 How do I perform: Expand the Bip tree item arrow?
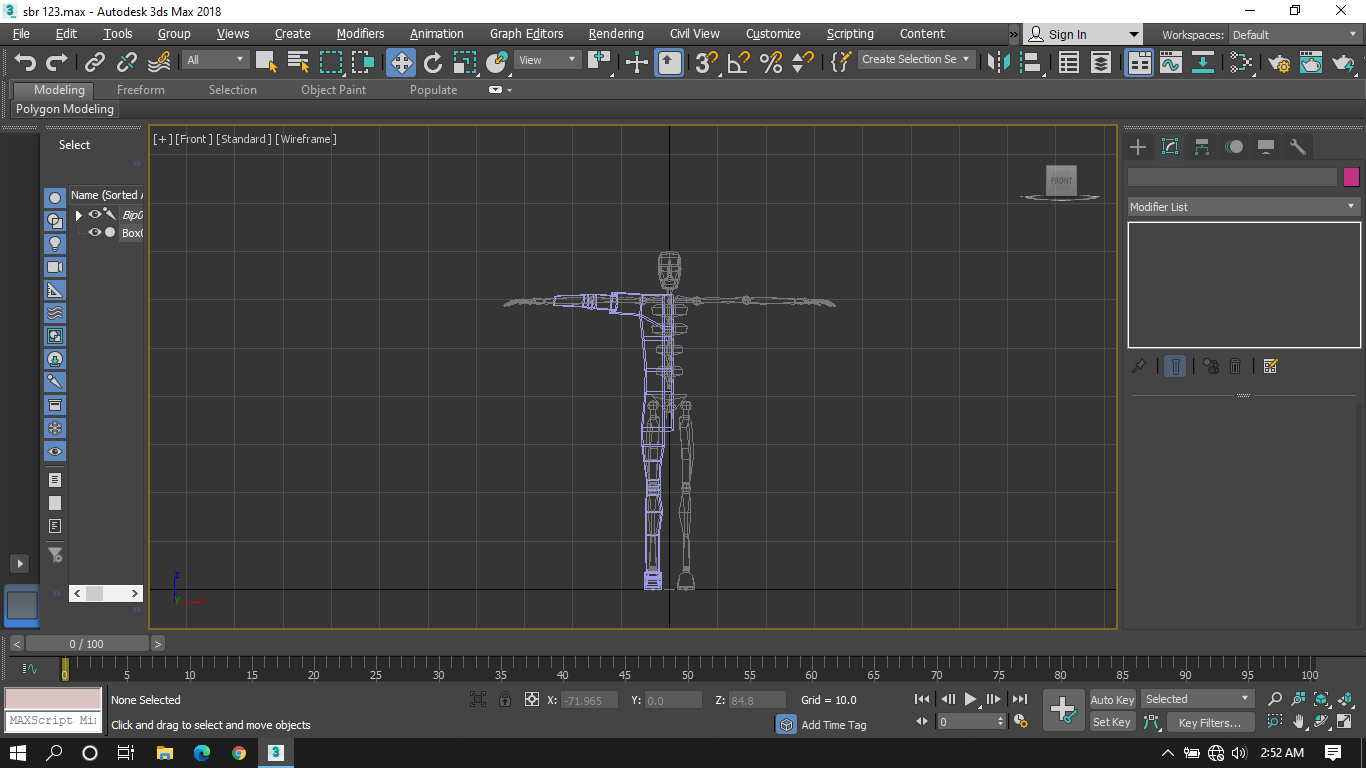click(79, 215)
